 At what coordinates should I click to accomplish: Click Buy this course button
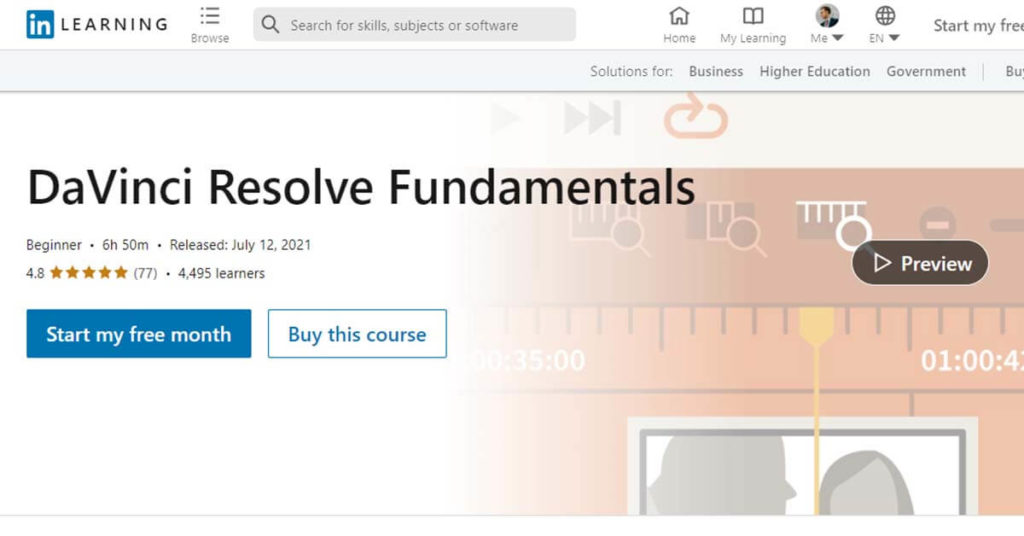[357, 334]
